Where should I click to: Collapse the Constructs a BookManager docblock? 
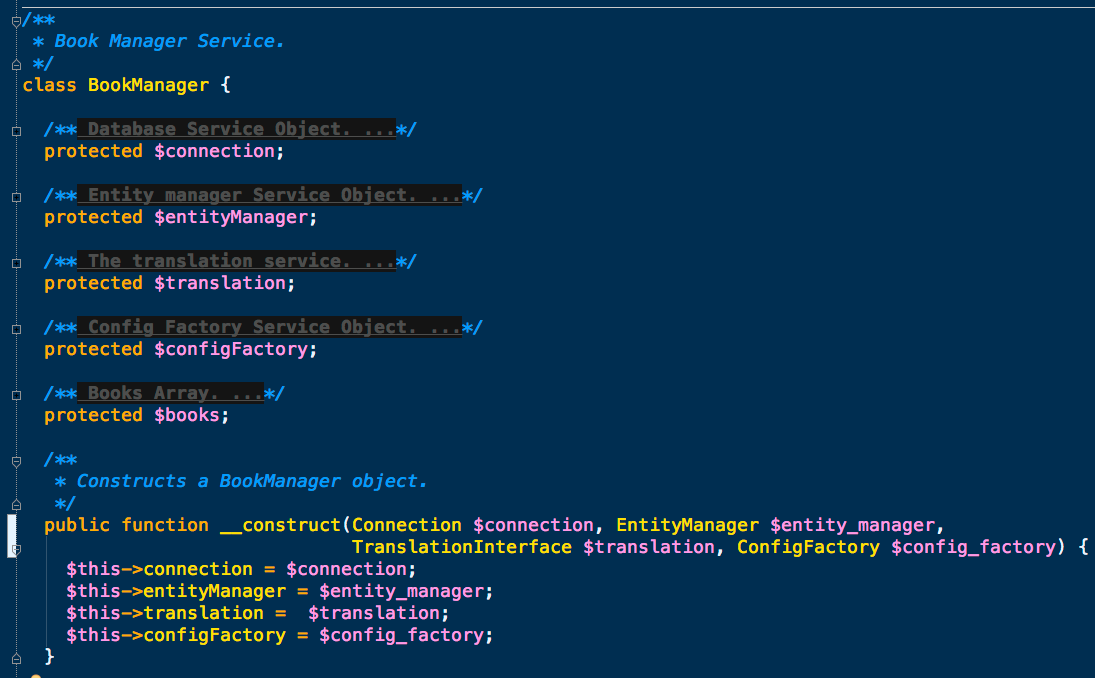click(15, 461)
